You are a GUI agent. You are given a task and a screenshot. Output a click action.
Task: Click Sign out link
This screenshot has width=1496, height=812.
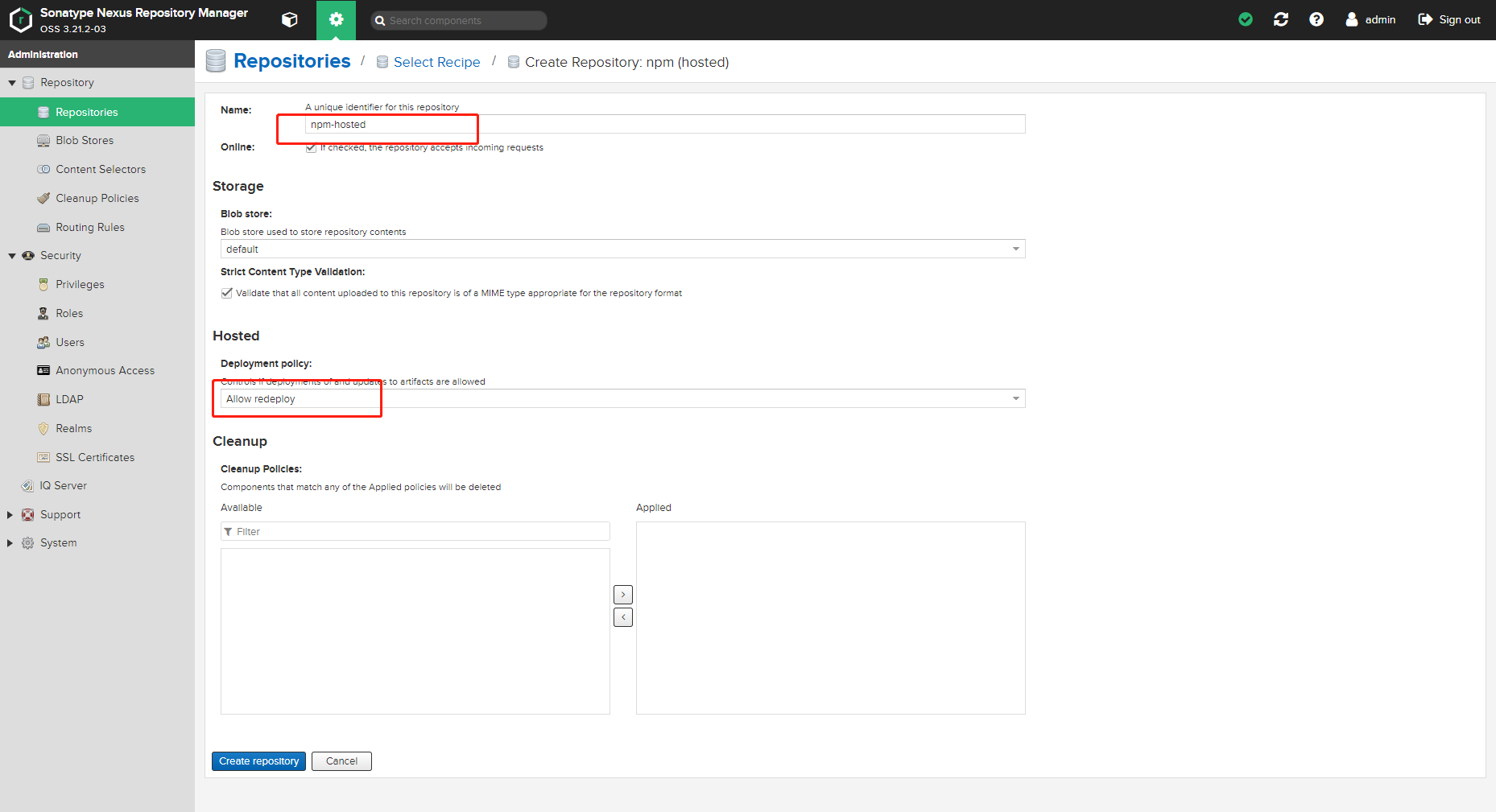coord(1459,19)
